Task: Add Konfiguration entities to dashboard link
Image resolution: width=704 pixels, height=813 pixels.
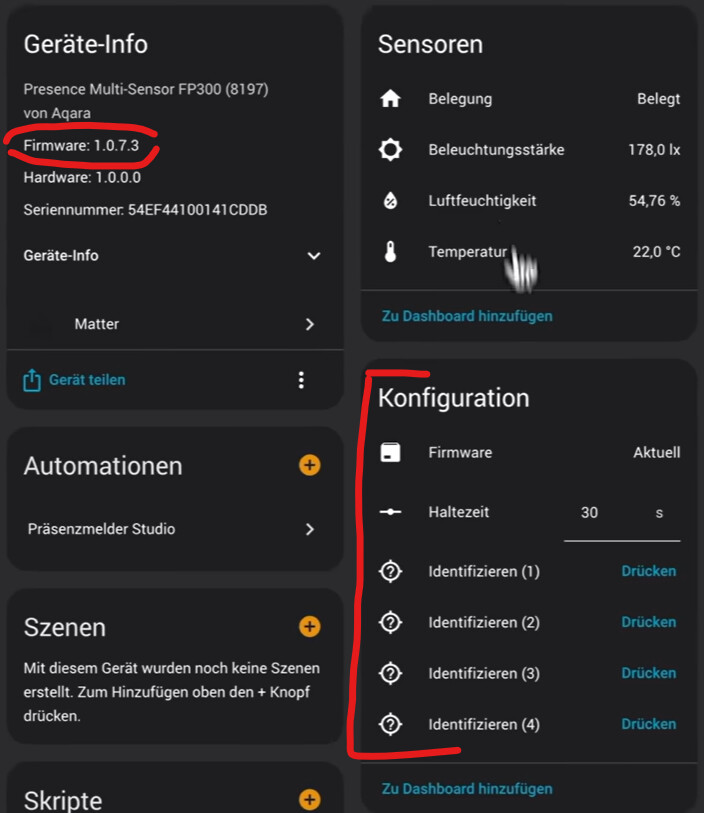Action: (467, 789)
